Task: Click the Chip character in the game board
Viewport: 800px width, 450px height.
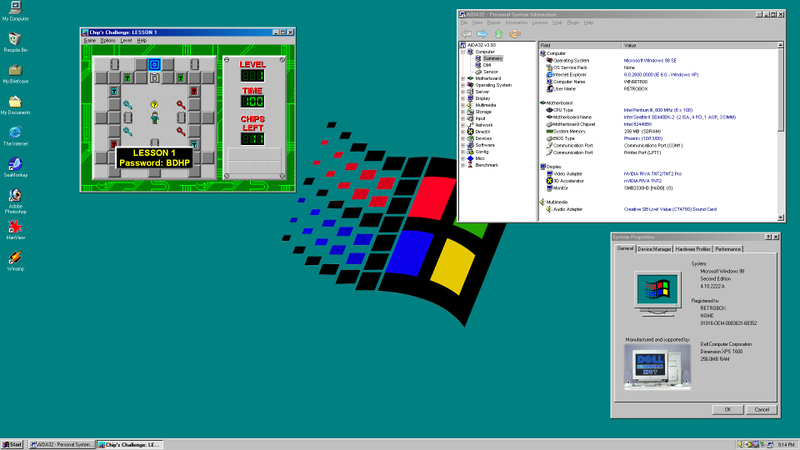Action: [x=154, y=117]
